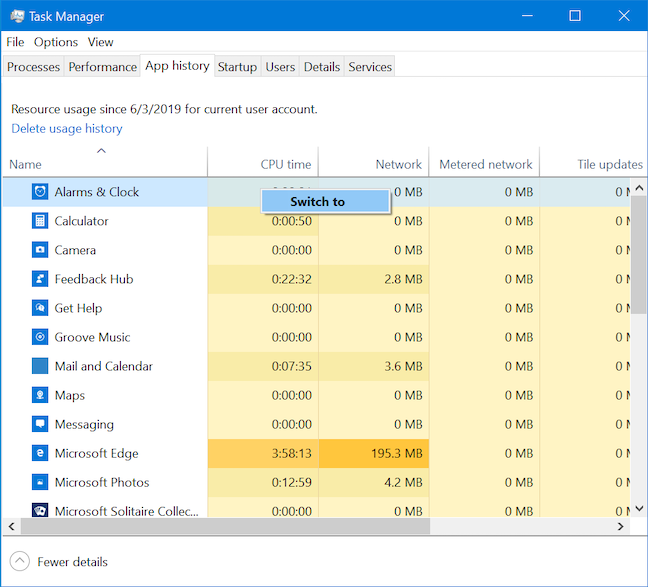Screen dimensions: 648x587
Task: Click the vertical scrollbar up arrow
Action: 639,189
